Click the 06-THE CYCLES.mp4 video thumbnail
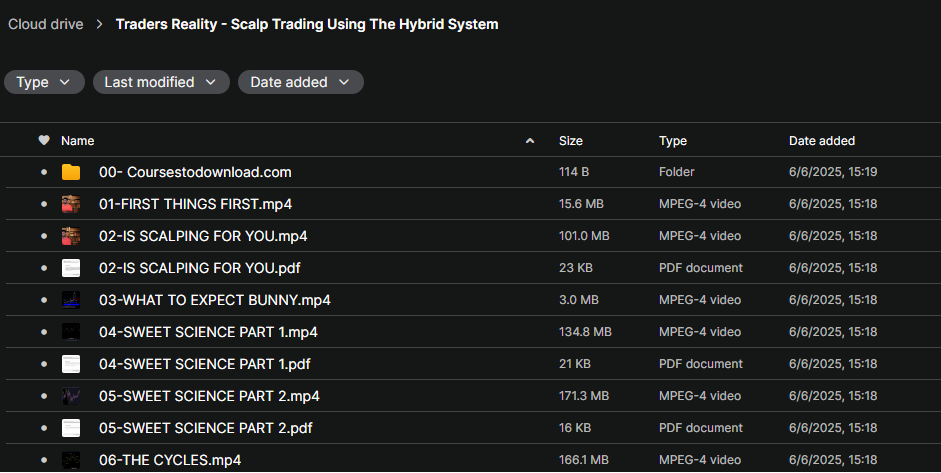The width and height of the screenshot is (941, 473). coord(71,460)
